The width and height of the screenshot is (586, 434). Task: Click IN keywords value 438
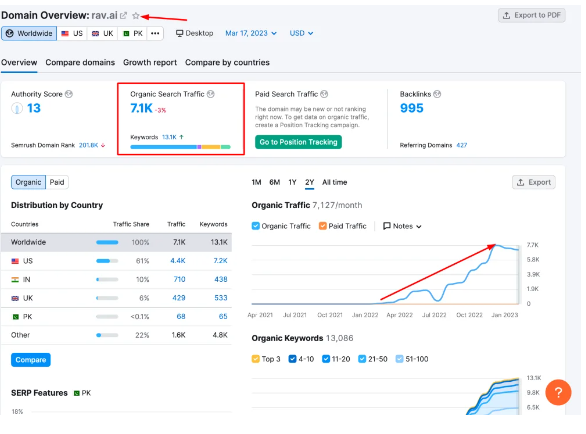tap(221, 280)
